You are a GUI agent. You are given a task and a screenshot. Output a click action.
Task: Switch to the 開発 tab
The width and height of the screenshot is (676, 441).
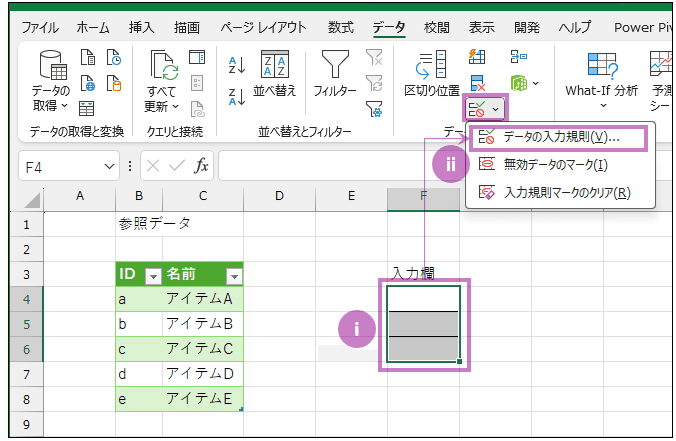pos(527,28)
